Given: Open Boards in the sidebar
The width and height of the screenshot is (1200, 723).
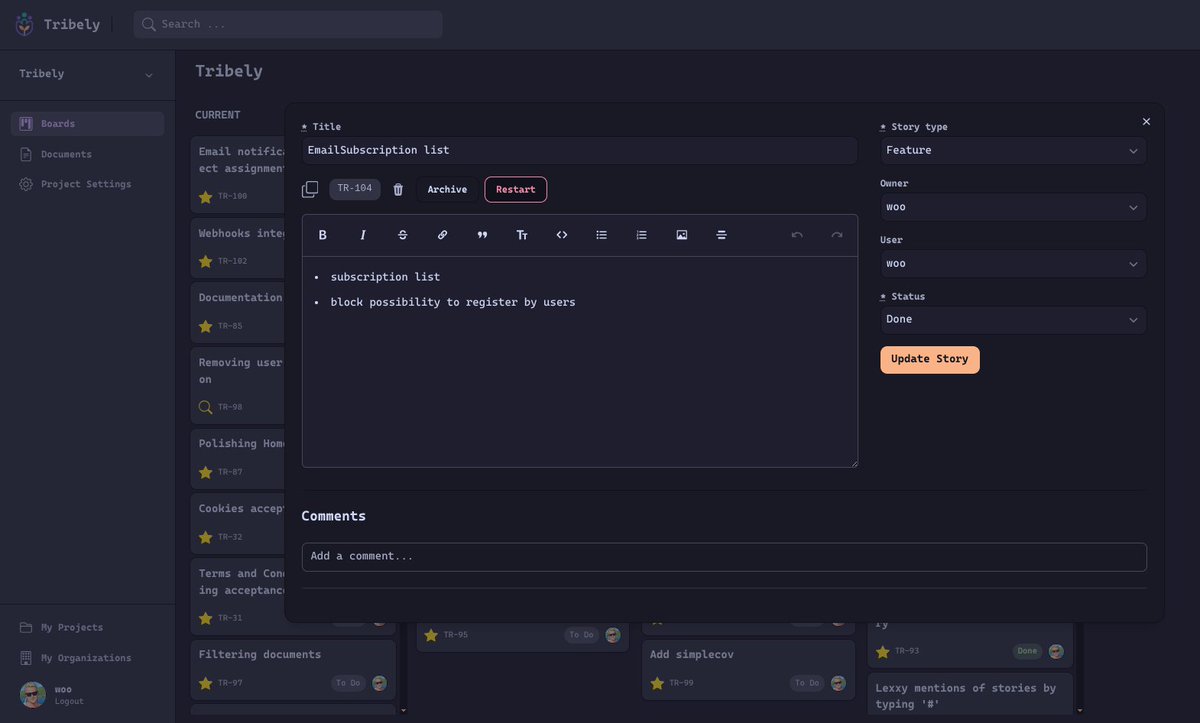Looking at the screenshot, I should [x=88, y=124].
